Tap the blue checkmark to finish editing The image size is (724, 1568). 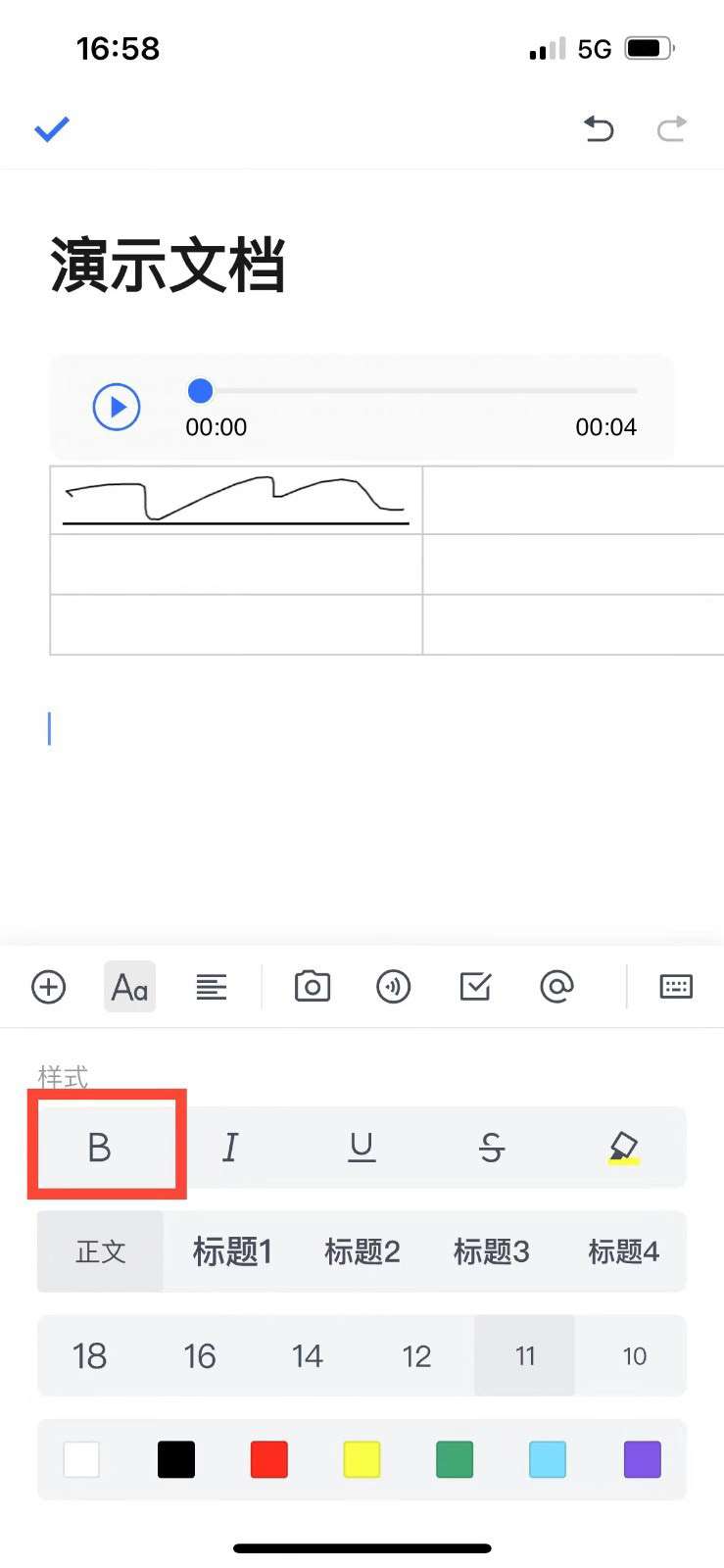click(x=52, y=128)
